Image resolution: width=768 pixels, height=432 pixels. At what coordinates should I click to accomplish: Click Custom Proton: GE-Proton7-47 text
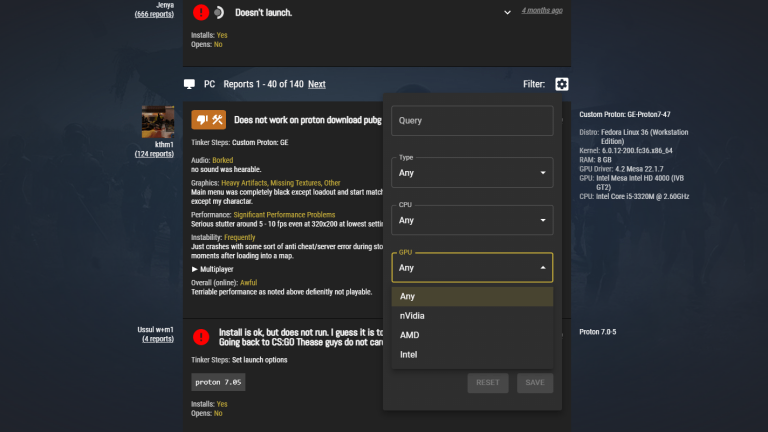[624, 114]
